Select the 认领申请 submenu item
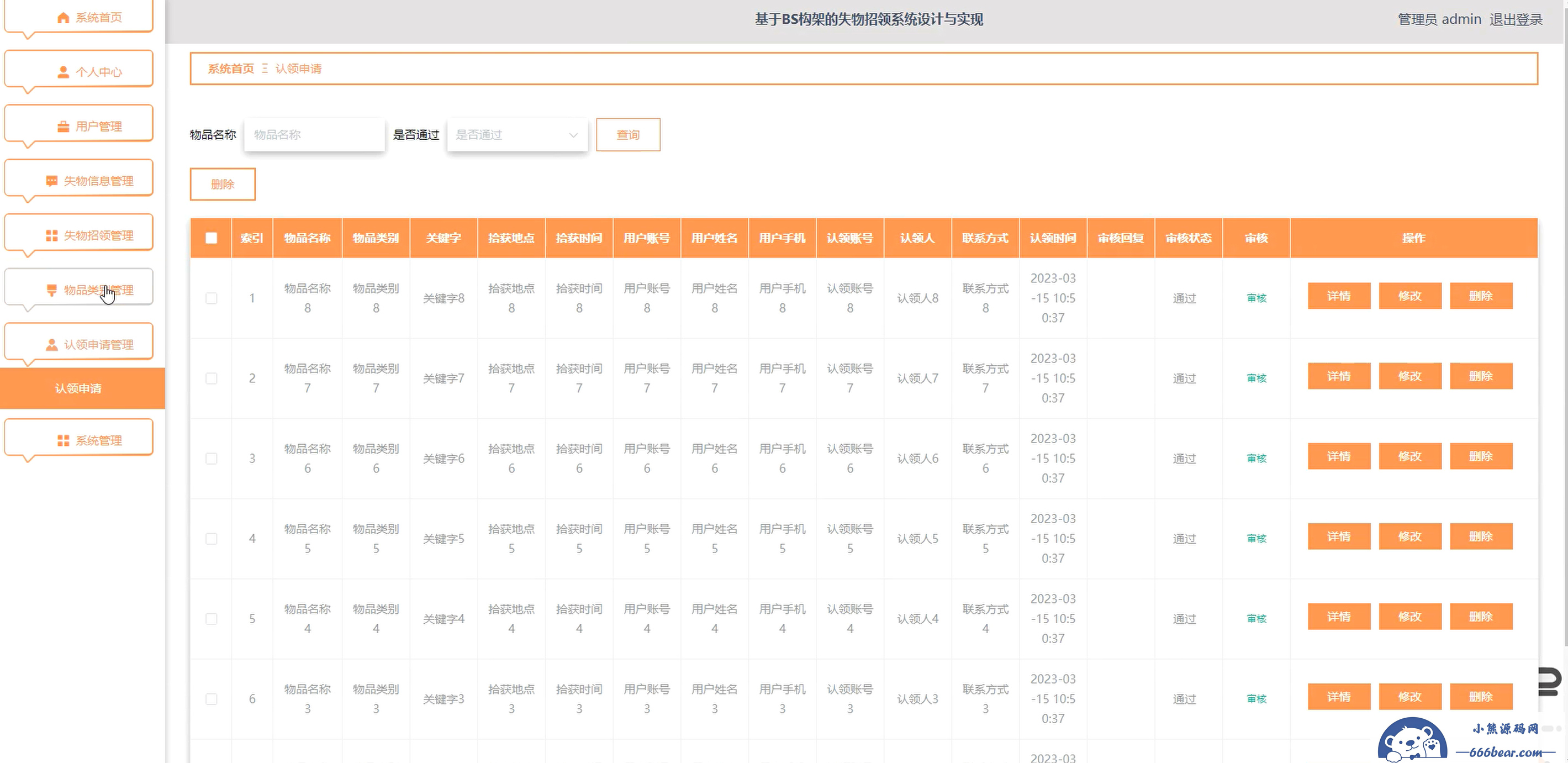The height and width of the screenshot is (763, 1568). [x=82, y=388]
